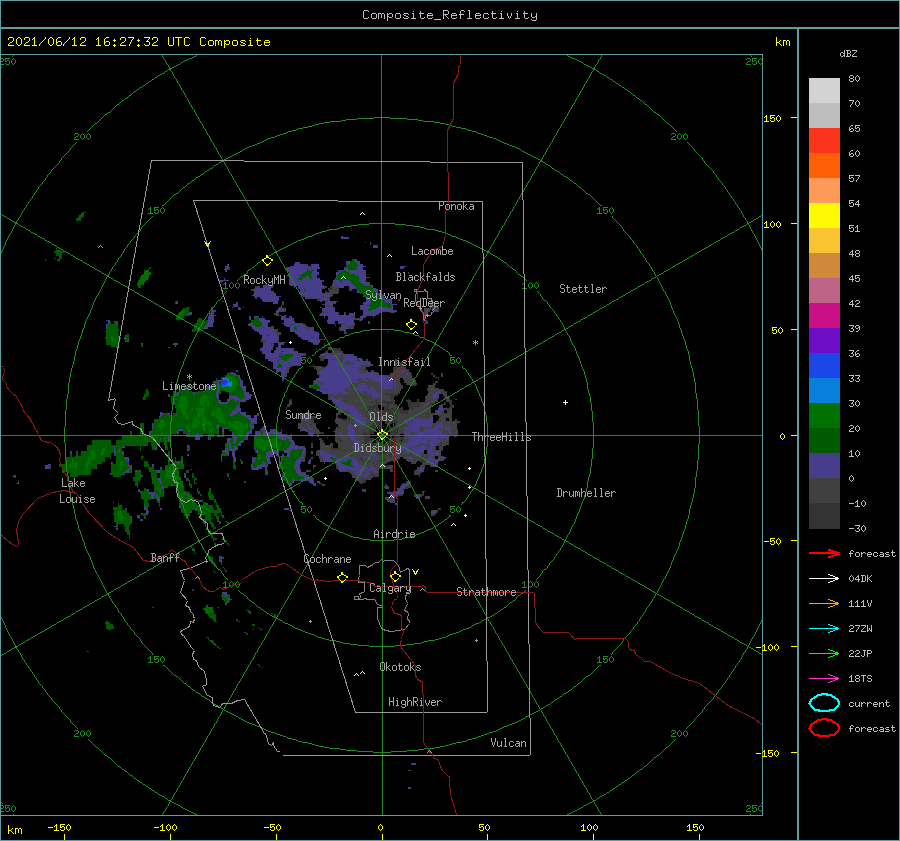The height and width of the screenshot is (841, 900).
Task: Click the blue high-reflectivity cell near Limestone
Action: (226, 382)
